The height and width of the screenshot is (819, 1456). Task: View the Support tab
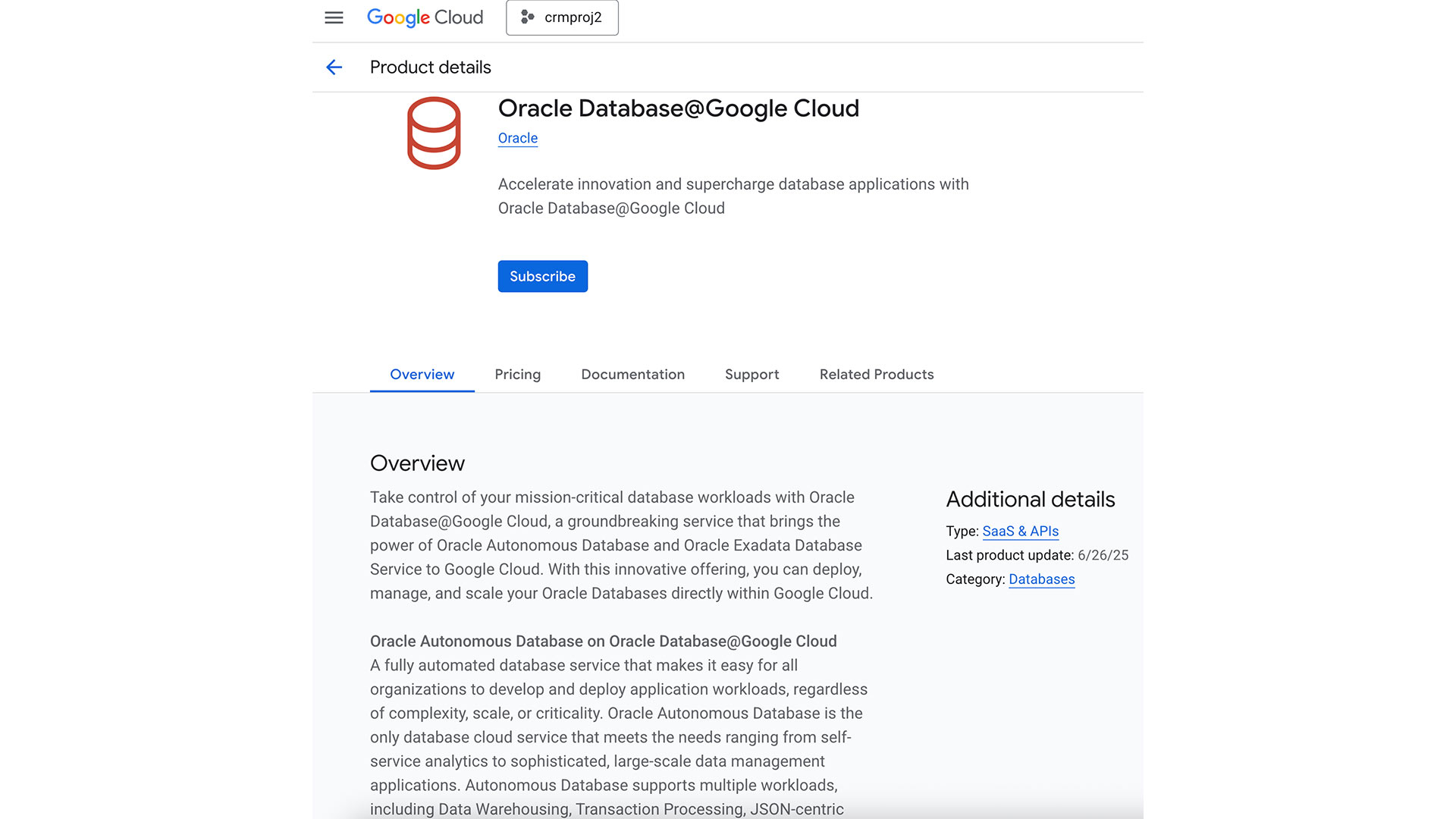tap(751, 374)
